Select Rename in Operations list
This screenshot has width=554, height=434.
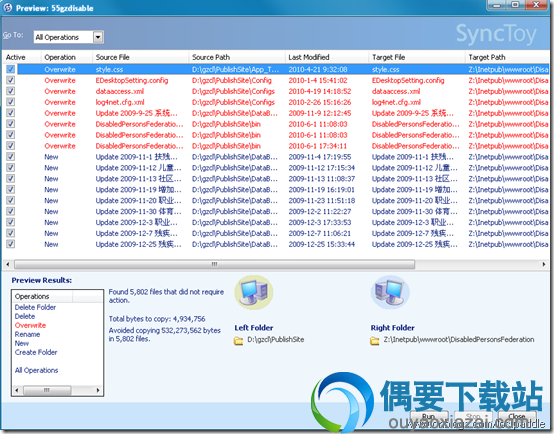tap(27, 334)
